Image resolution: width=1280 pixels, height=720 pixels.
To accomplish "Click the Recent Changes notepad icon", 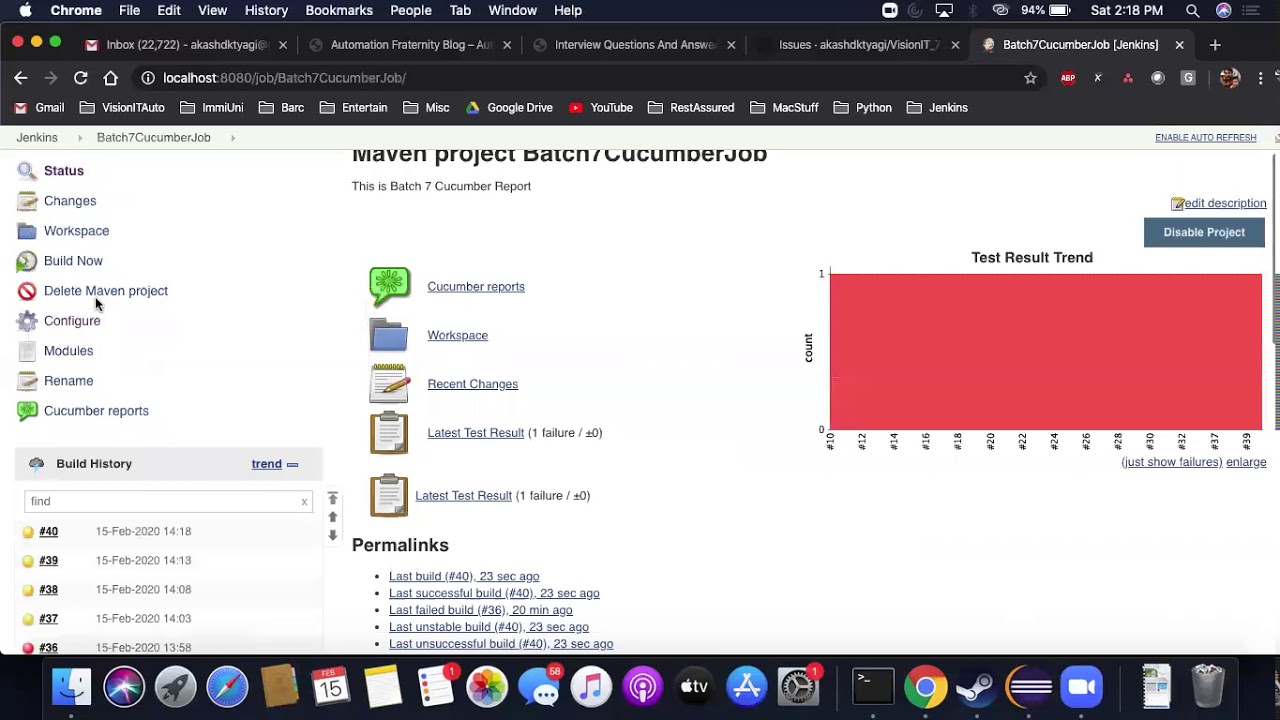I will tap(389, 384).
